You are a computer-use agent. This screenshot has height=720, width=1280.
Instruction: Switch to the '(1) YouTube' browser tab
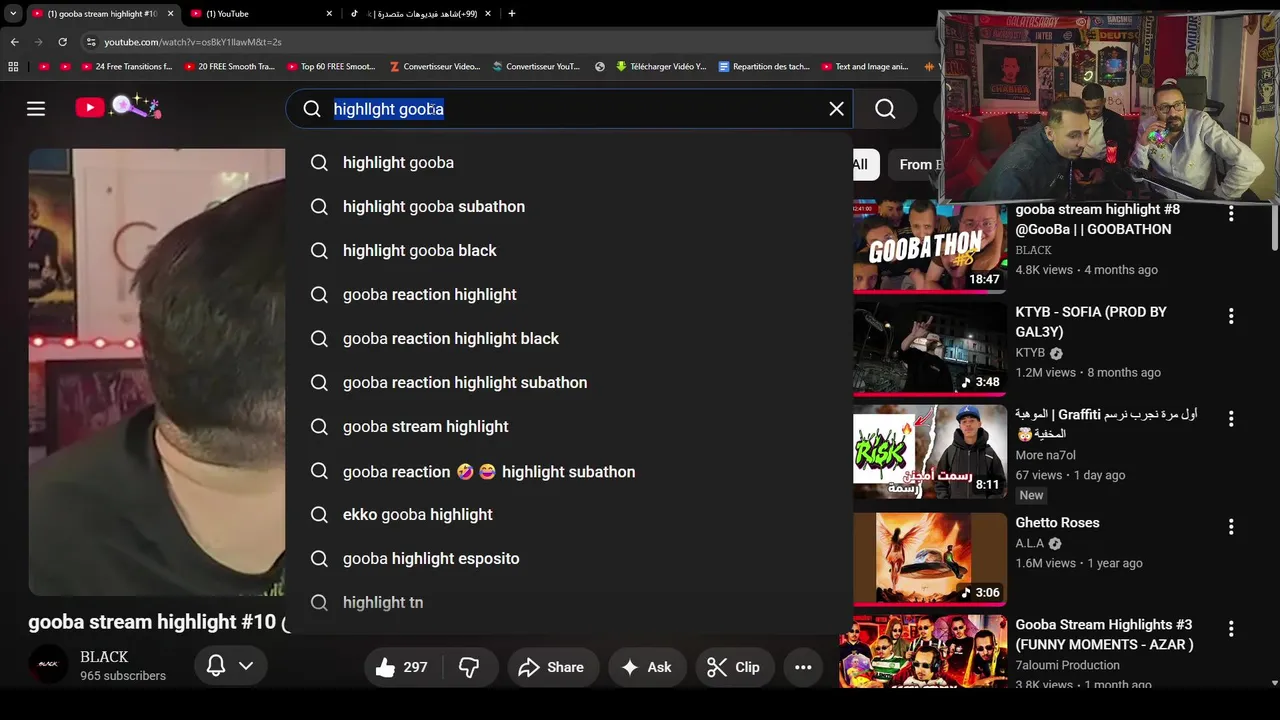click(x=260, y=14)
